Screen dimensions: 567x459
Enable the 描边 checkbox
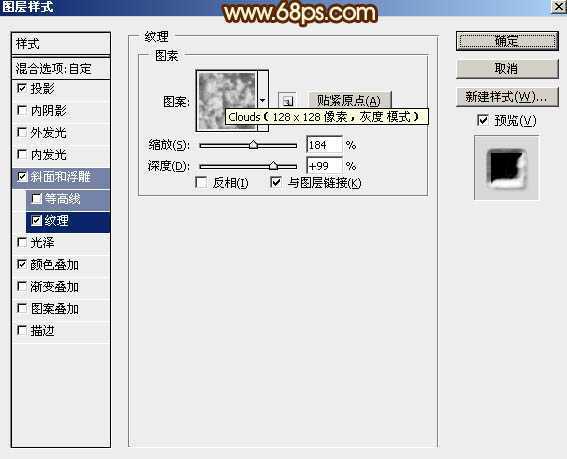tap(22, 330)
